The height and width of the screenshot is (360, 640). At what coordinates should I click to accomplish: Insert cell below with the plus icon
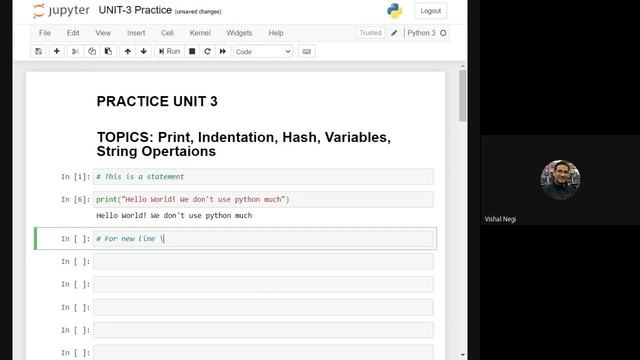click(57, 51)
